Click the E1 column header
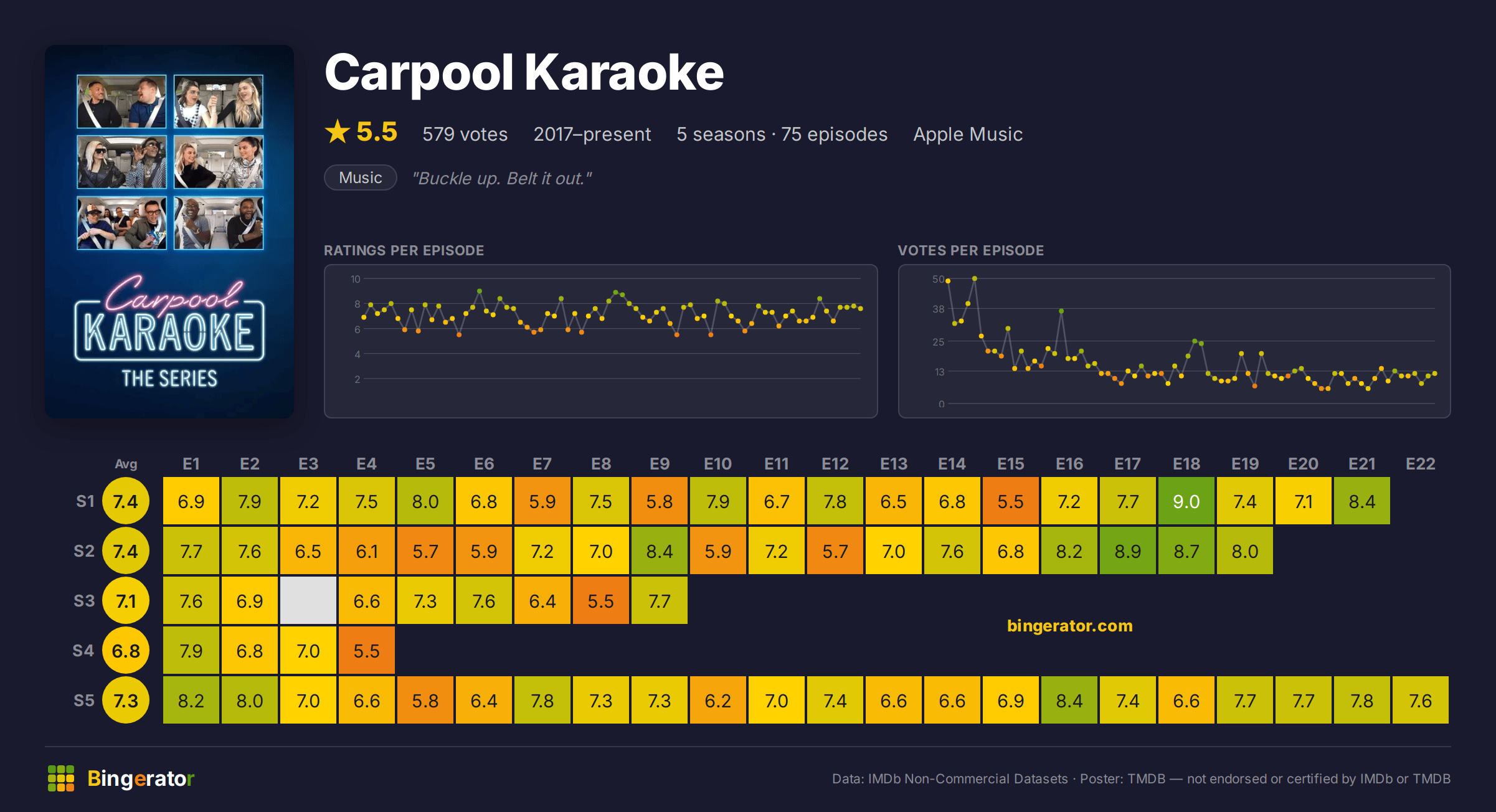1496x812 pixels. 191,464
